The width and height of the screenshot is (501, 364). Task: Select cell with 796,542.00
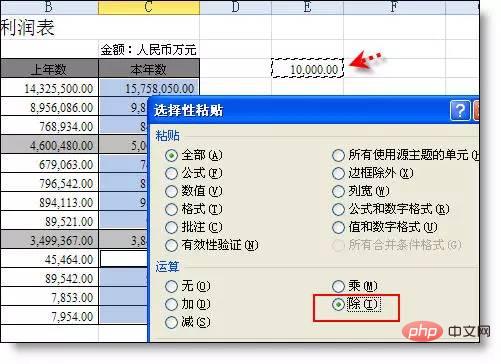pos(49,183)
